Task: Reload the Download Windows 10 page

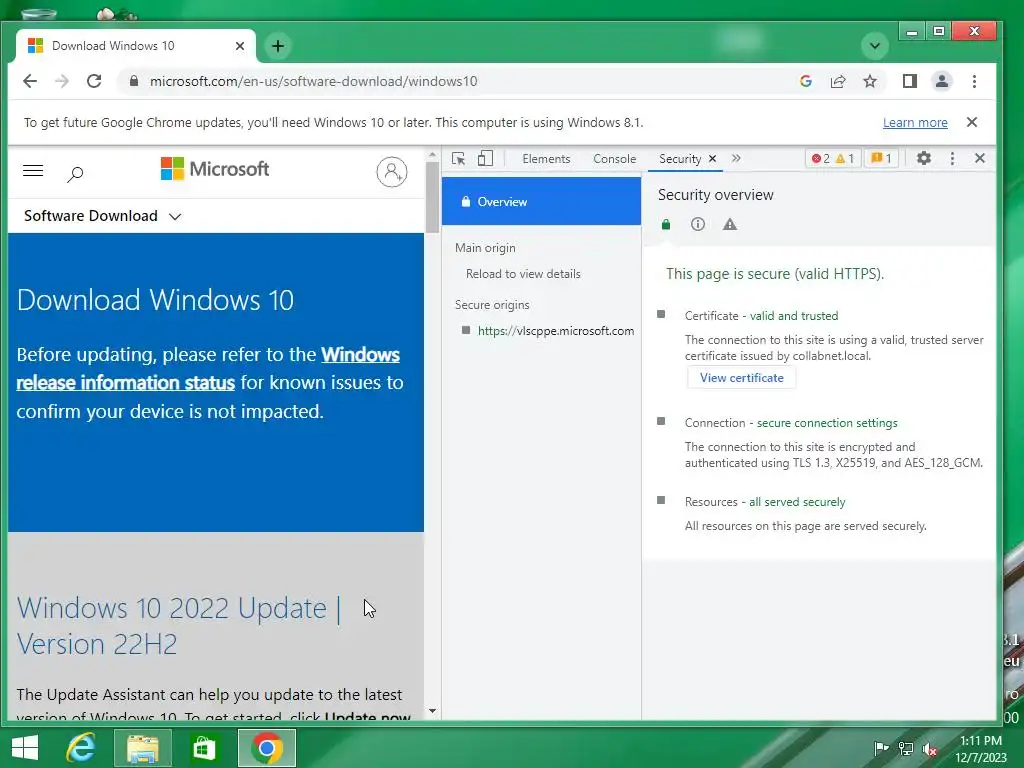Action: click(94, 81)
